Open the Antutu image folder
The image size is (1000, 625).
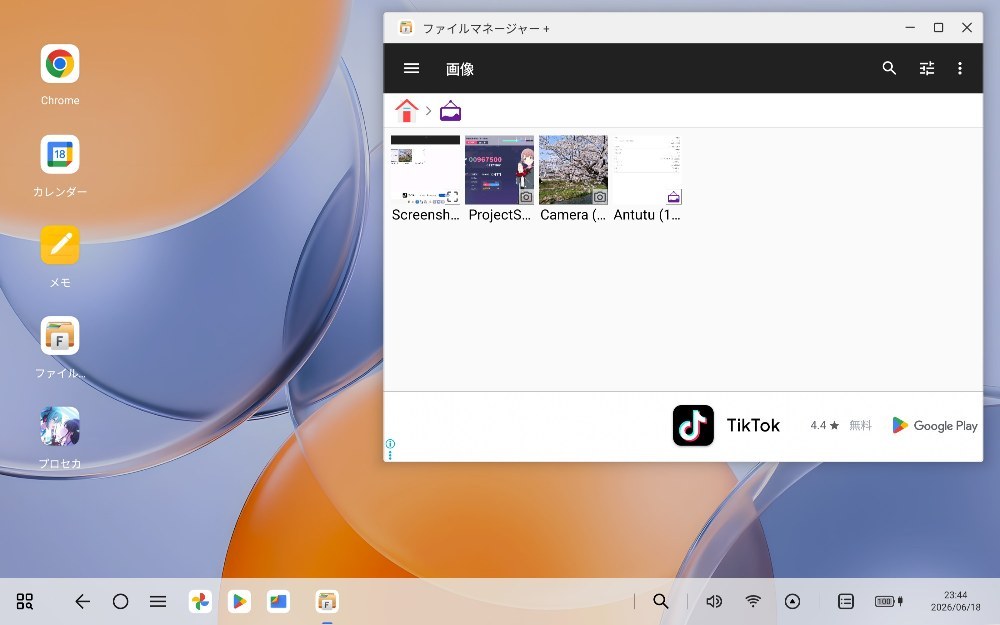click(647, 179)
